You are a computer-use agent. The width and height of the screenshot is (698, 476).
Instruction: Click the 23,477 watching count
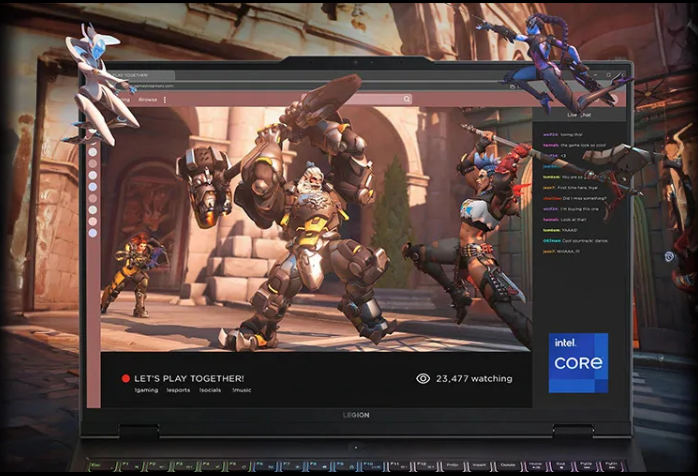(474, 378)
